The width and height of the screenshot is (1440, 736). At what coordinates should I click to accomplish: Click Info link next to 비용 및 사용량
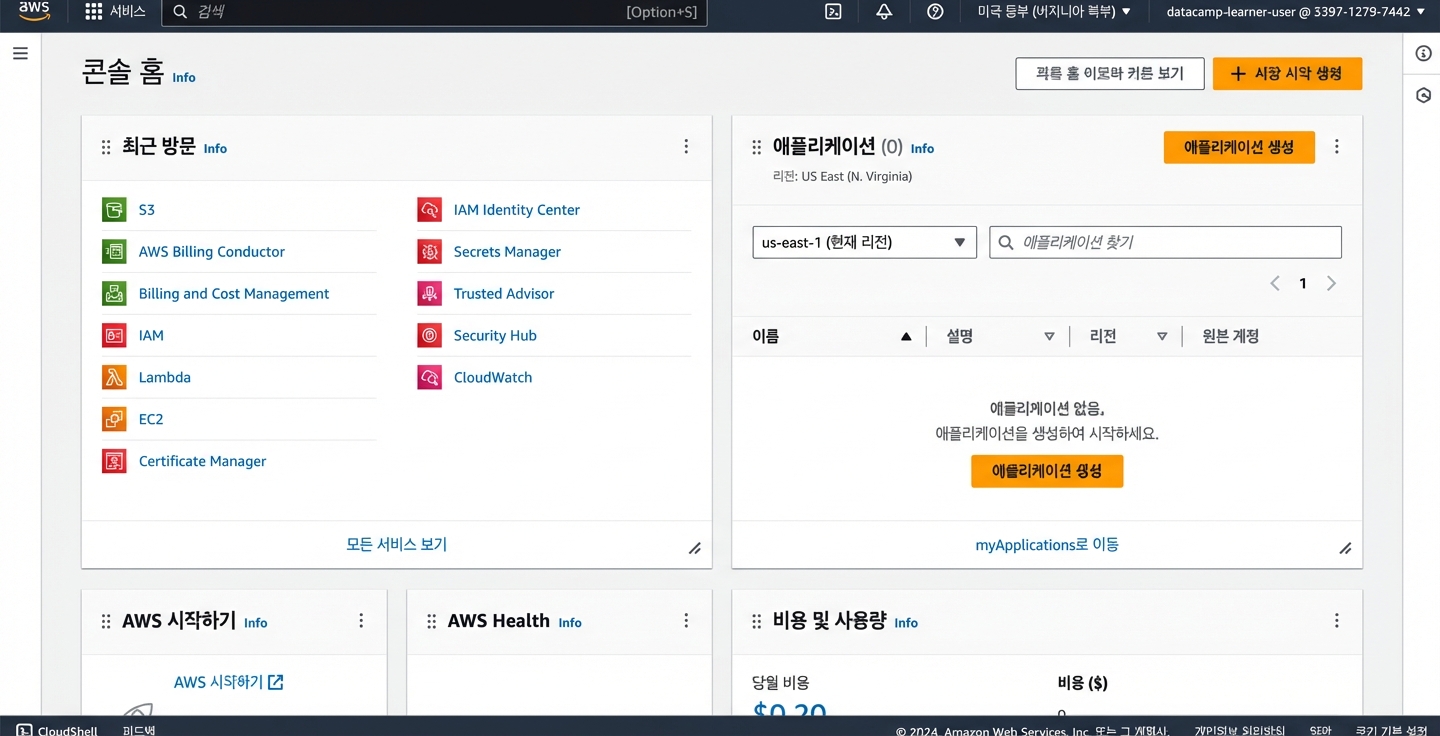point(906,623)
